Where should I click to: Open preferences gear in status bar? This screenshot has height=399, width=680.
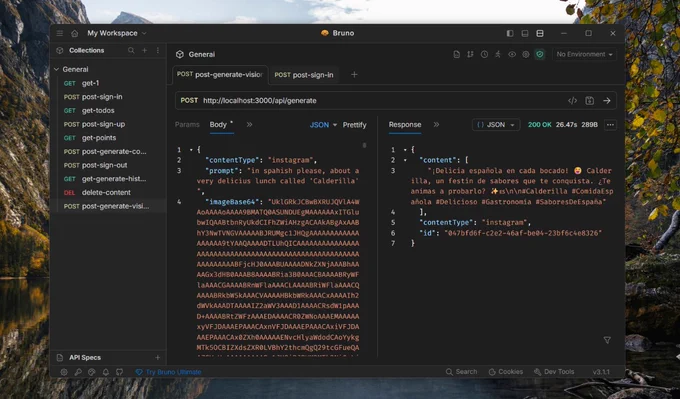click(64, 372)
